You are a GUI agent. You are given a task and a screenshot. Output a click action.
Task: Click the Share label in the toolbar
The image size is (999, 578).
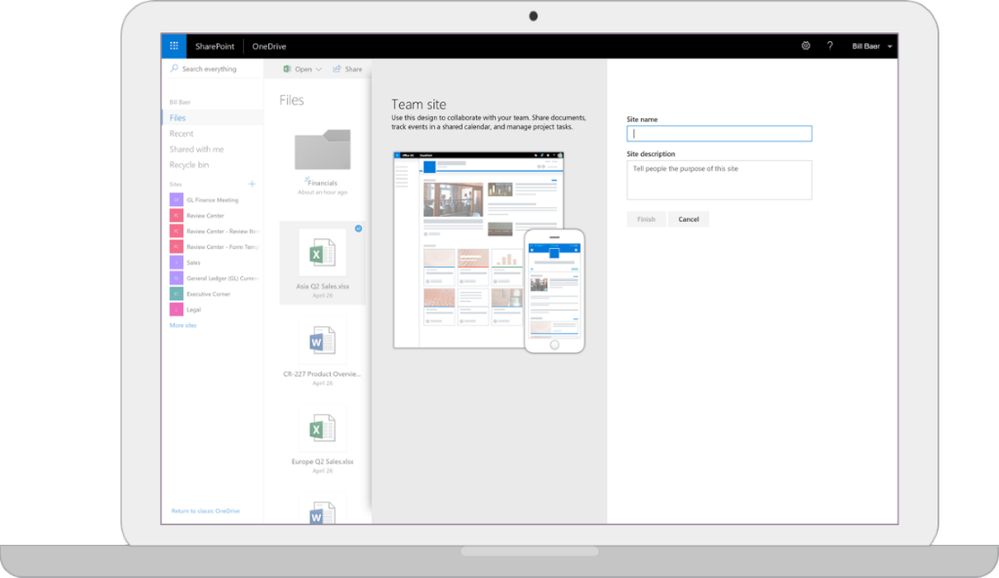[354, 69]
